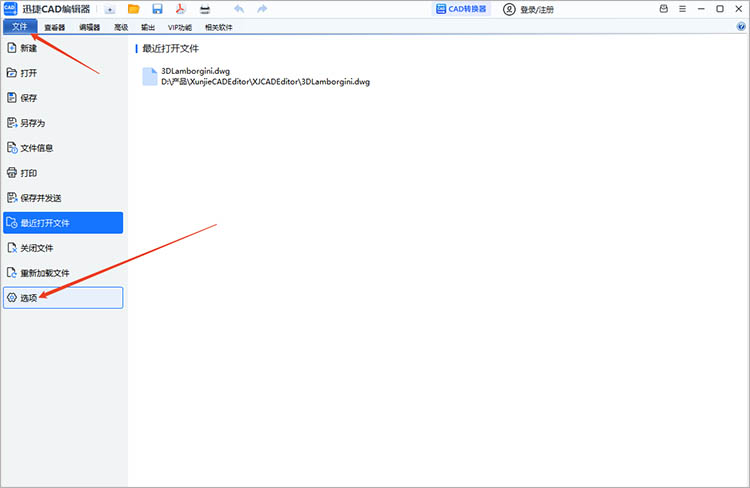Select the VIP功能 tab

pos(179,27)
